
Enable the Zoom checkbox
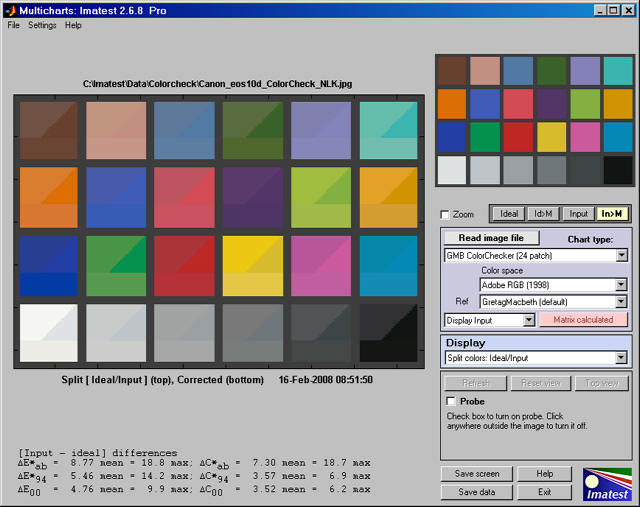coord(445,214)
